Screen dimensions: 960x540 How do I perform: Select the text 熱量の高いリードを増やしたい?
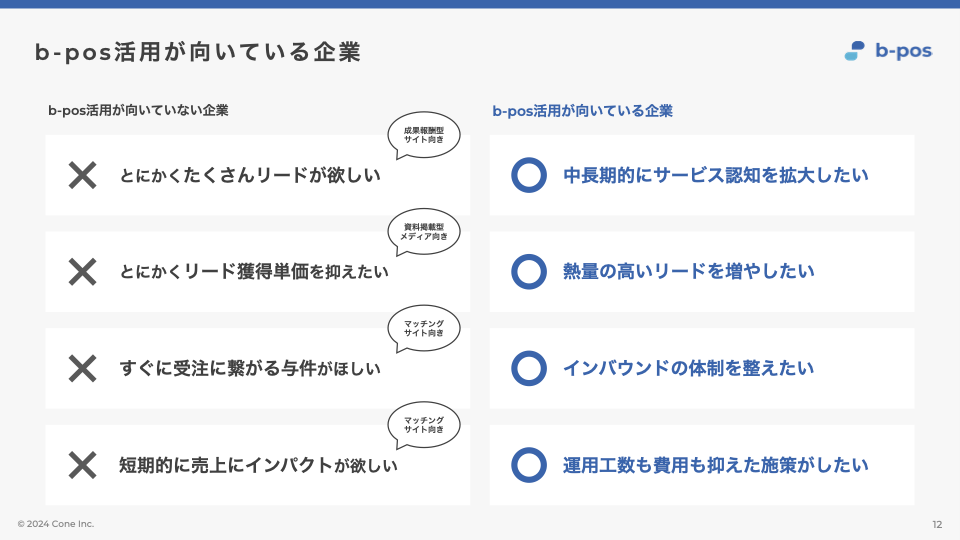(x=689, y=272)
